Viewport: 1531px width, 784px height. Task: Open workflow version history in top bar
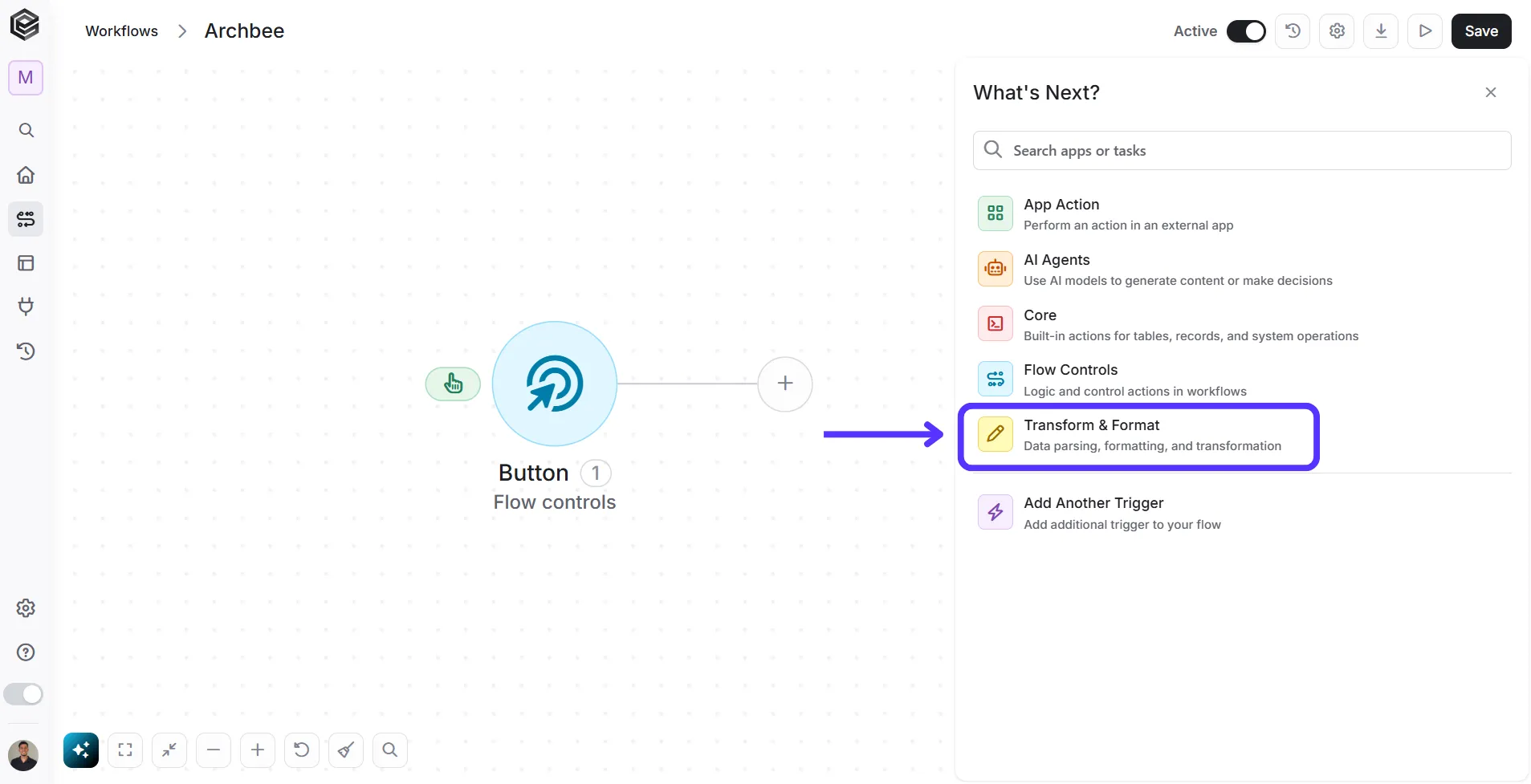point(1293,31)
